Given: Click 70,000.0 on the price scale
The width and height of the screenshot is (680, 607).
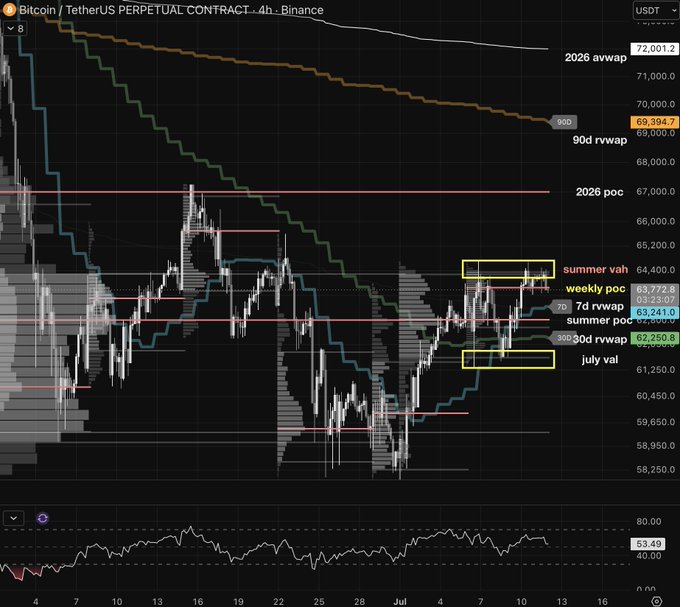Looking at the screenshot, I should (x=655, y=104).
